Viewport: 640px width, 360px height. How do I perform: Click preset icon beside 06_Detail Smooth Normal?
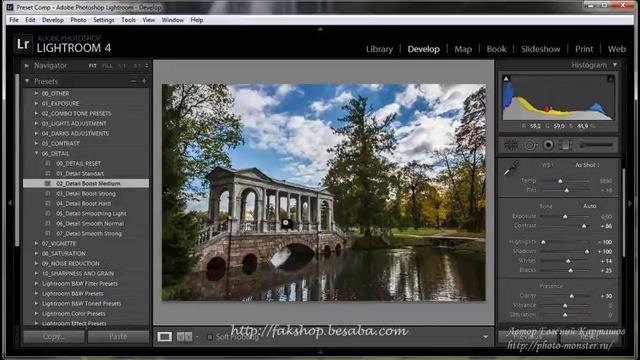coord(48,223)
